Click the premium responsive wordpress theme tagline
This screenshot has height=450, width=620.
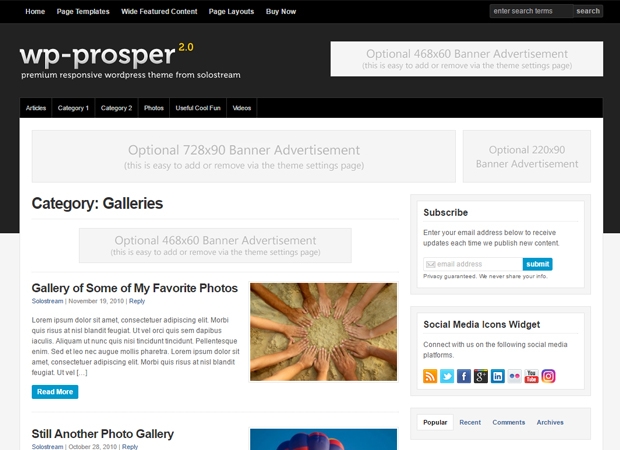pyautogui.click(x=131, y=75)
